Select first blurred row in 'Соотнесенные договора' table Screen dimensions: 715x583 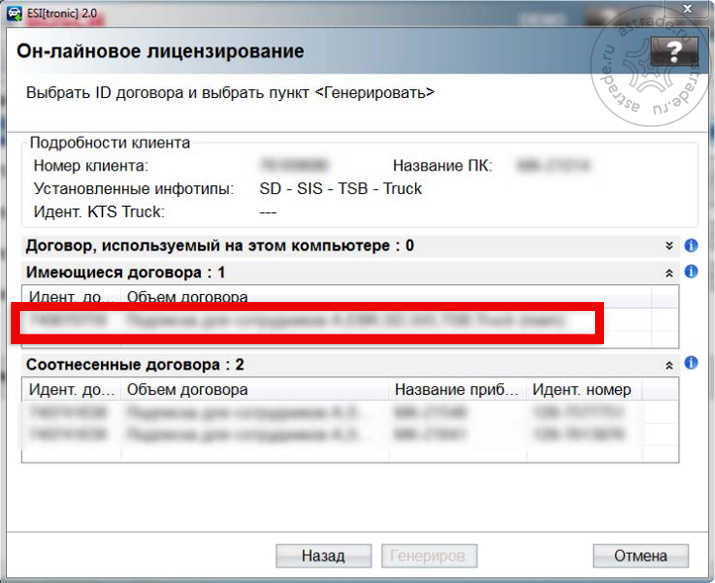click(x=350, y=412)
